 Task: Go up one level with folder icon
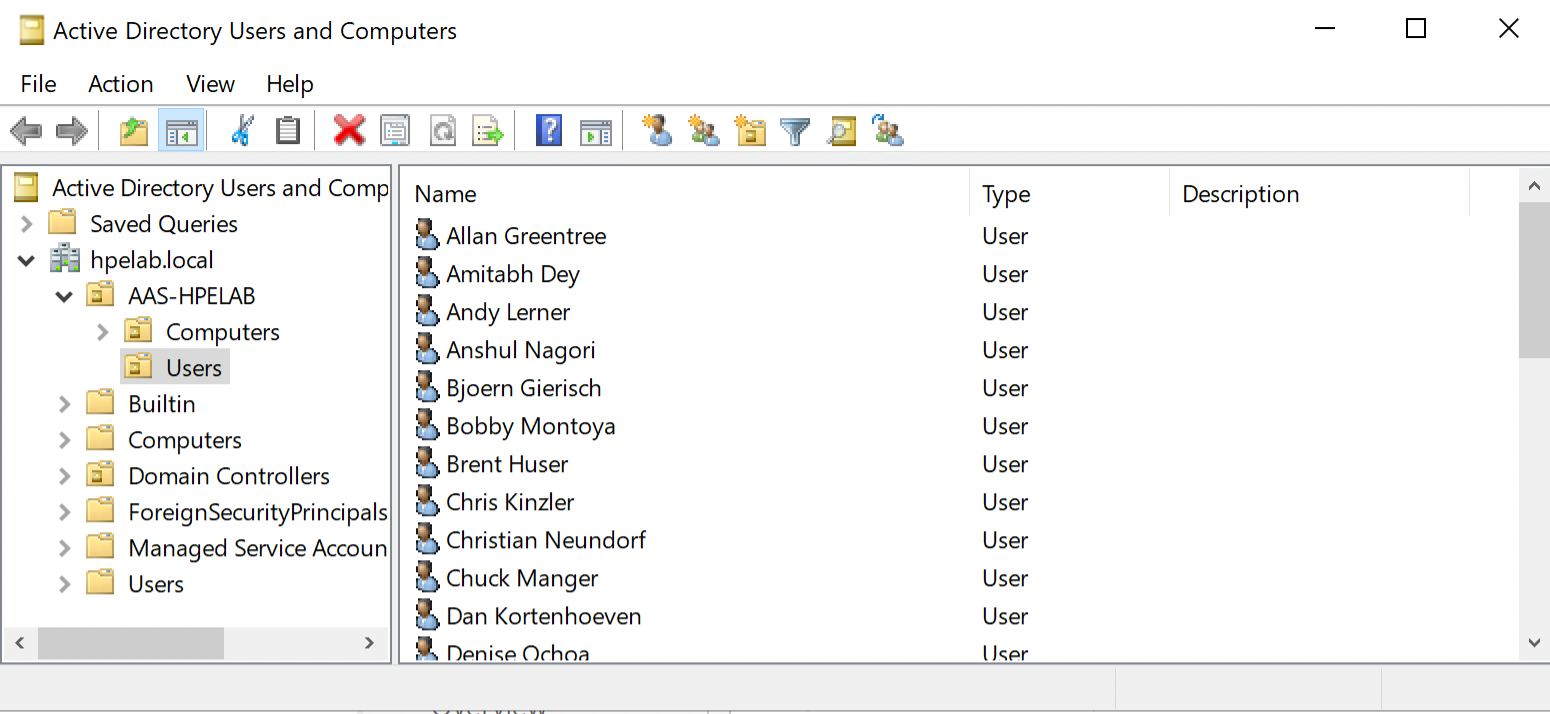(134, 130)
